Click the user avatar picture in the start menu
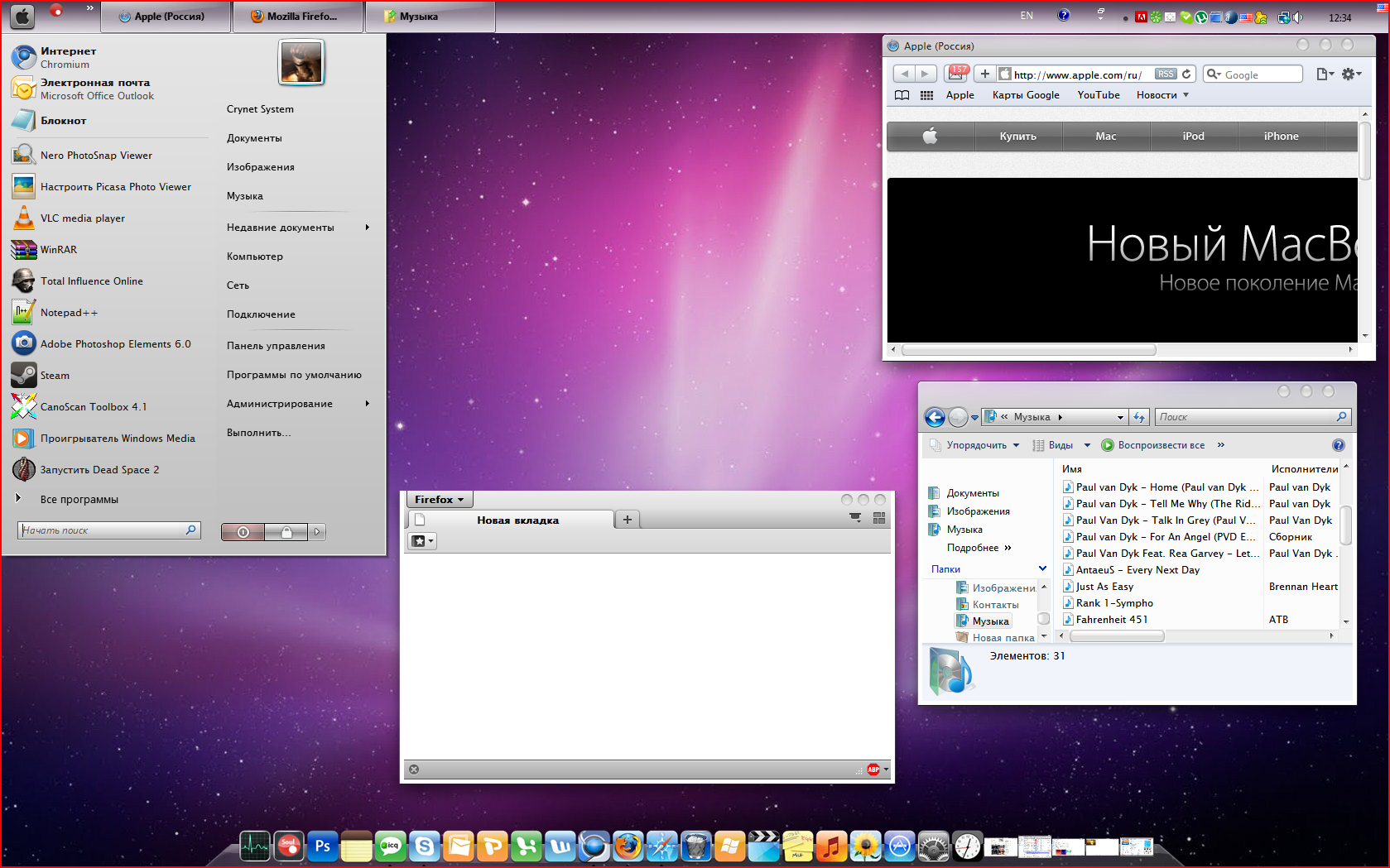The width and height of the screenshot is (1390, 868). [301, 62]
